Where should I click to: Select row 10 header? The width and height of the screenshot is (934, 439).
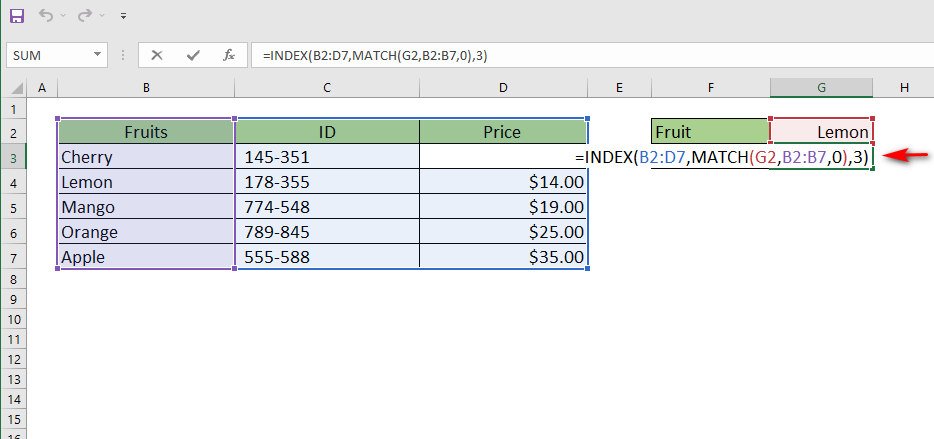(14, 319)
